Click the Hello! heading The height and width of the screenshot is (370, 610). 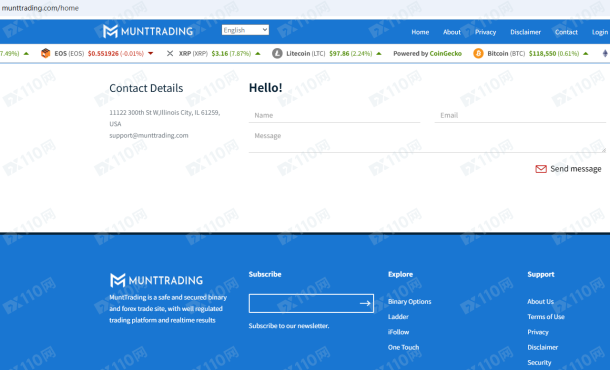click(266, 88)
